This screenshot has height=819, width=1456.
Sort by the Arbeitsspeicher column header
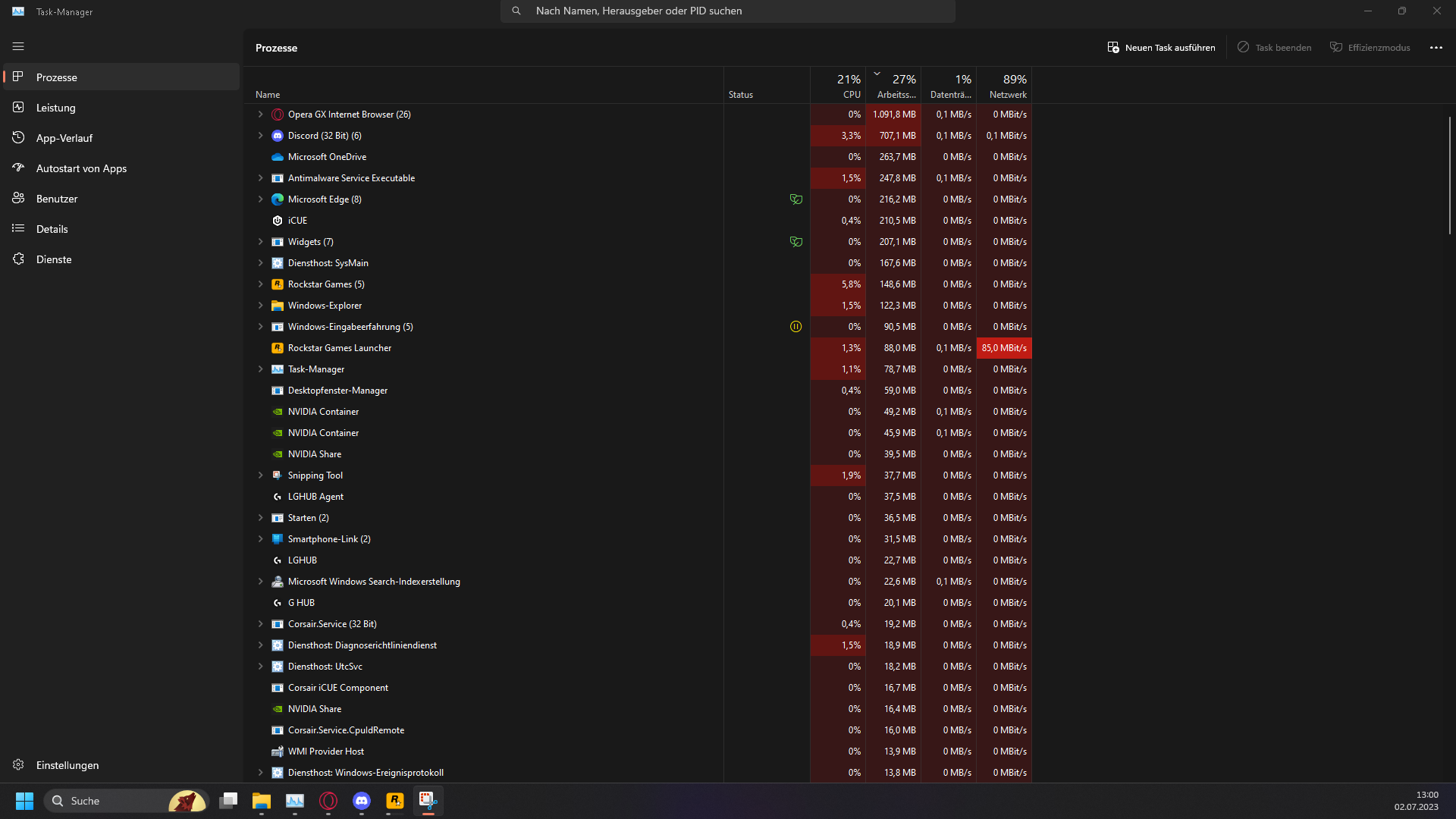pos(896,86)
